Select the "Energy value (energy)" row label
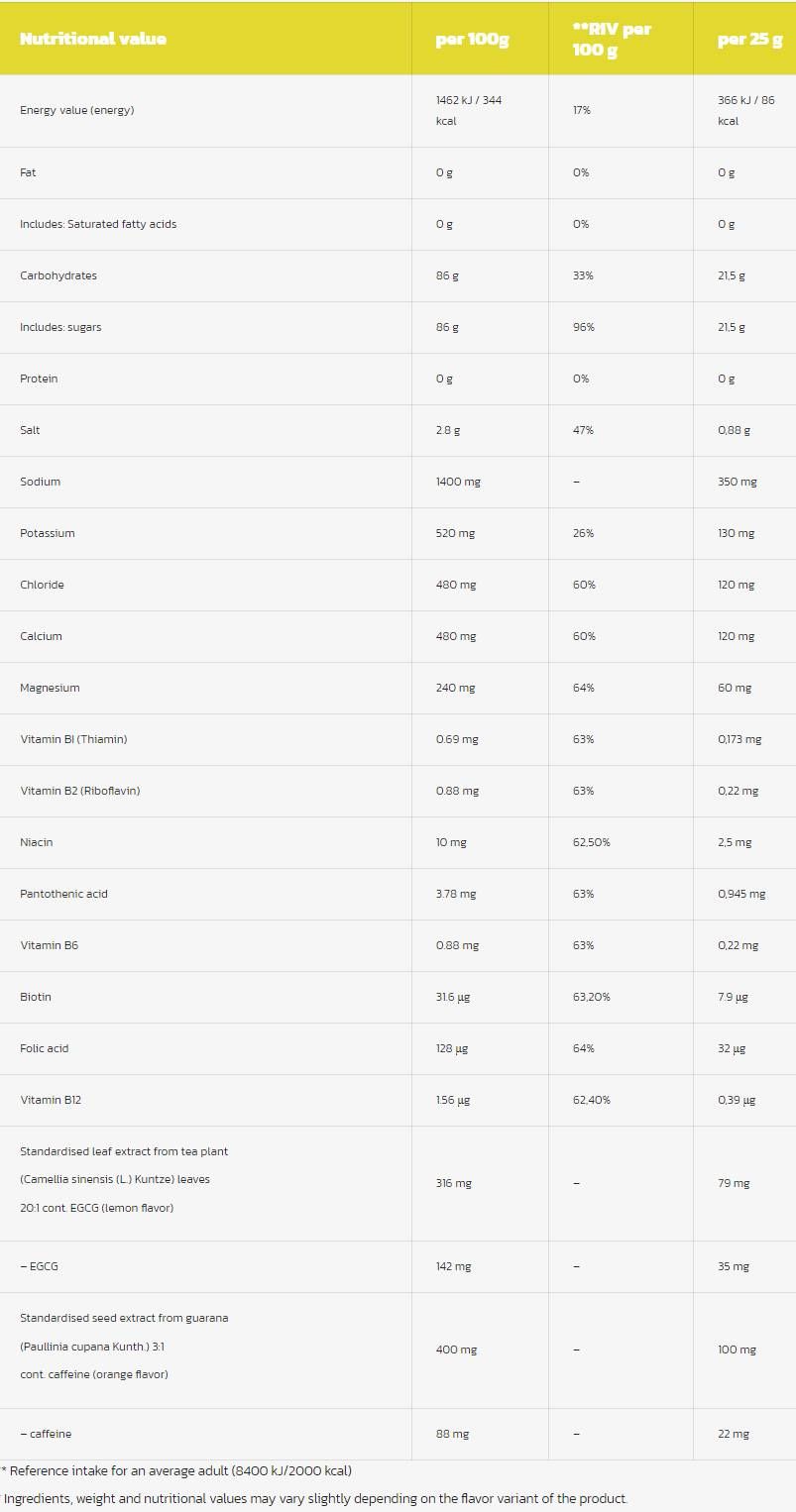Screen dimensions: 796x1512 (76, 110)
